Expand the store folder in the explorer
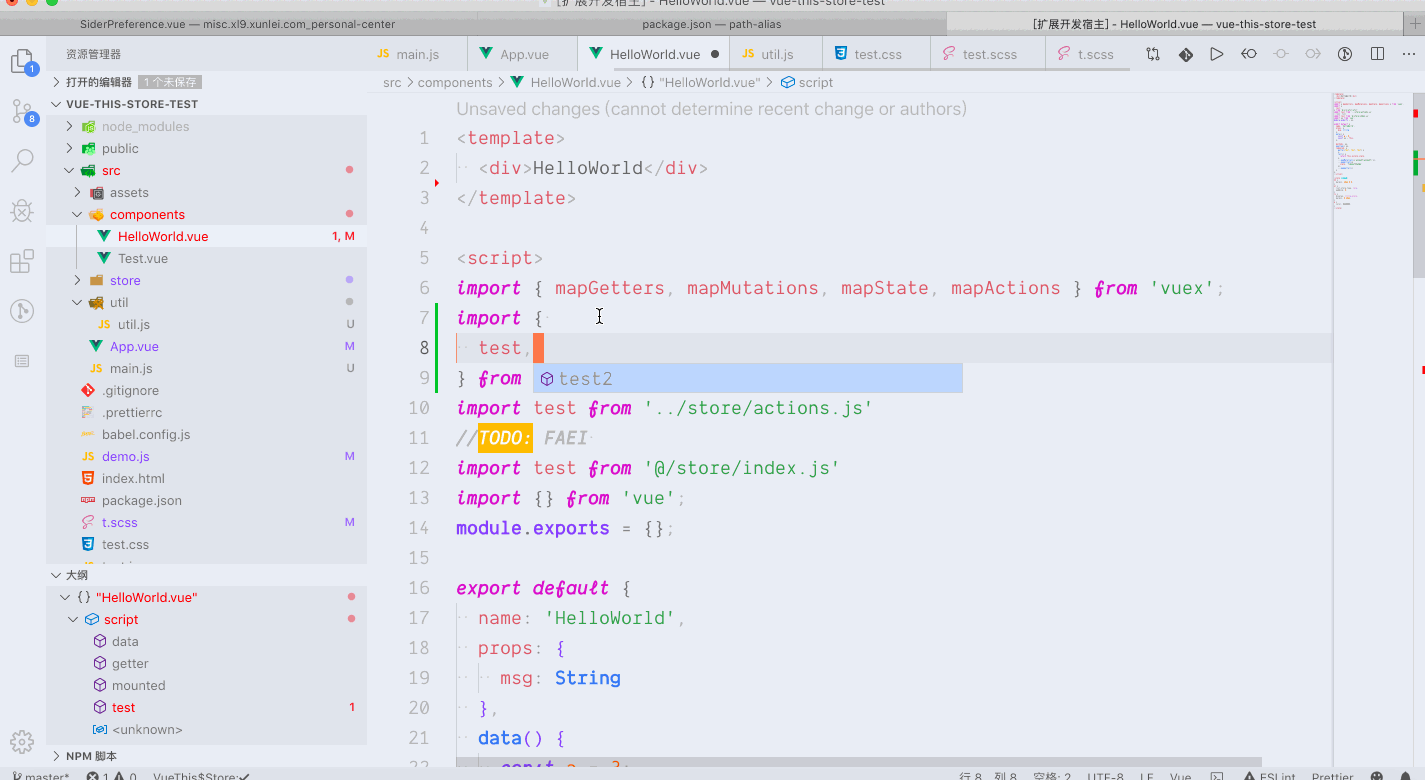Image resolution: width=1425 pixels, height=780 pixels. point(78,280)
